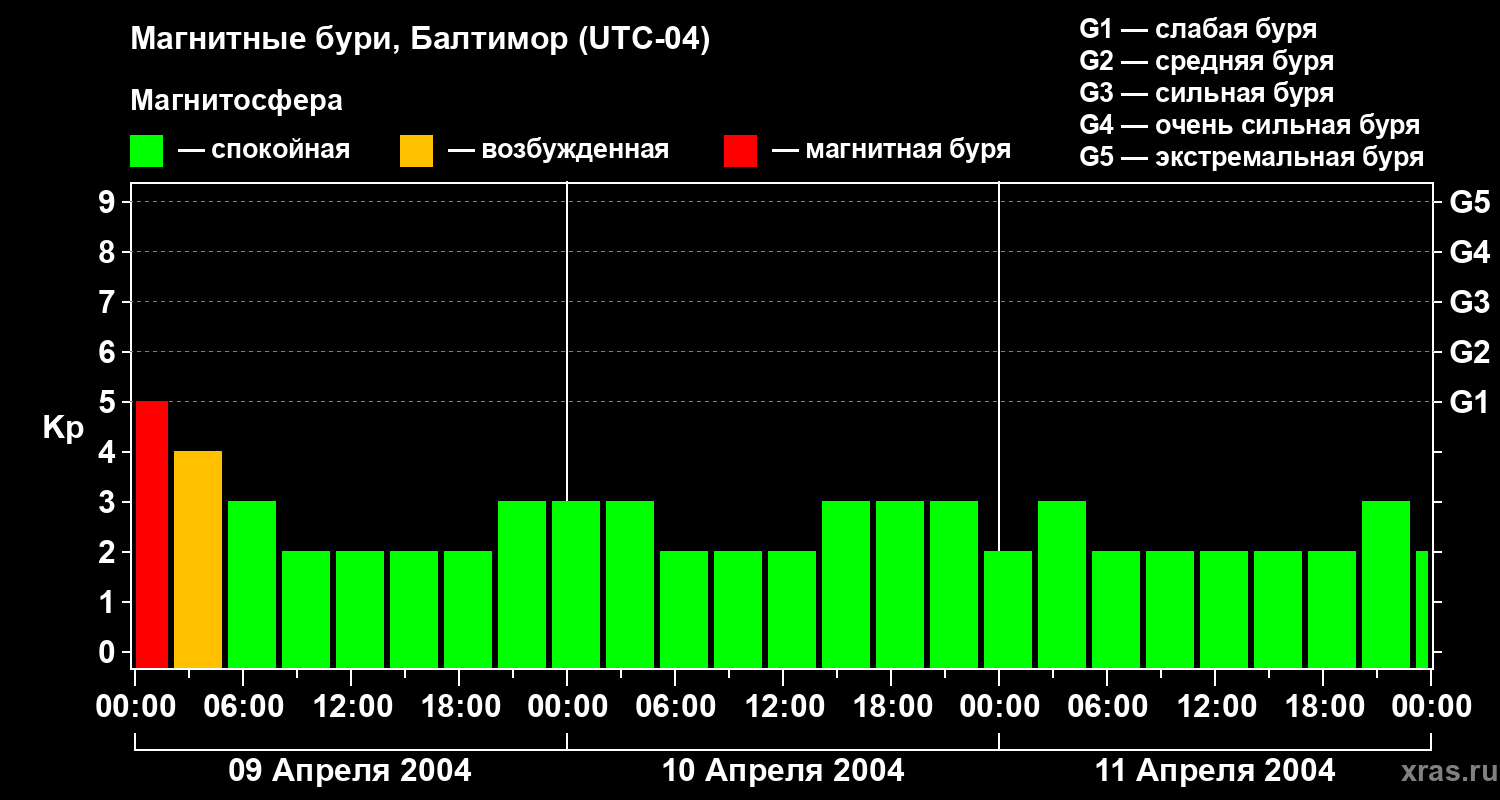Screen dimensions: 1500x800
Task: Select the 12:00–15:00 bar on 09 April
Action: click(360, 609)
